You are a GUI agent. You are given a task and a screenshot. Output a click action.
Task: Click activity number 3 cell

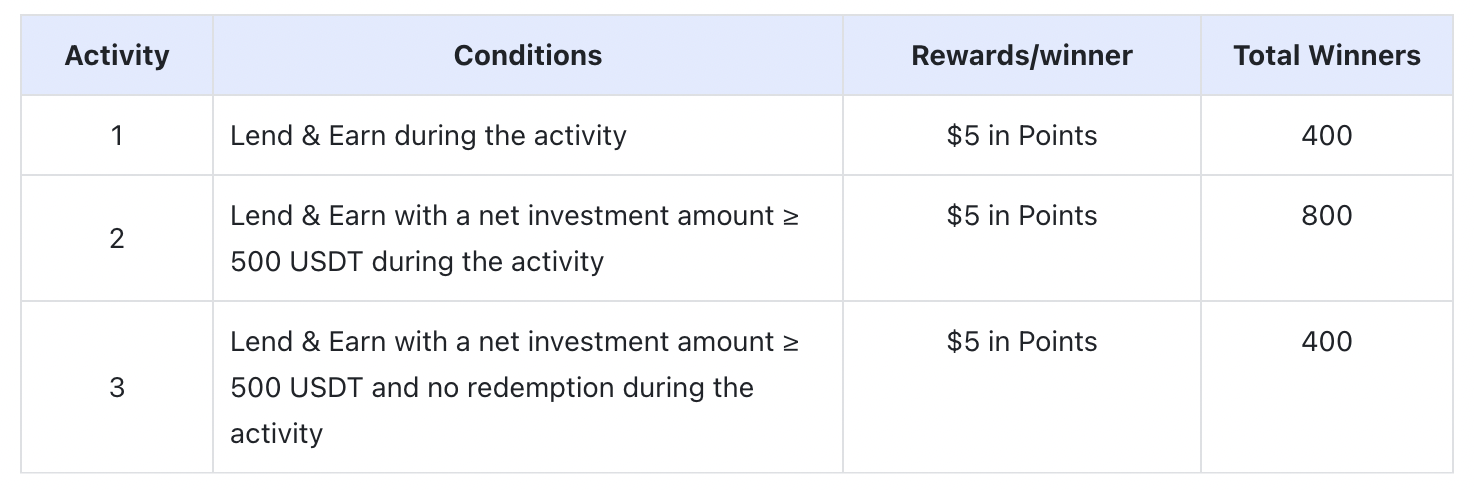click(117, 387)
